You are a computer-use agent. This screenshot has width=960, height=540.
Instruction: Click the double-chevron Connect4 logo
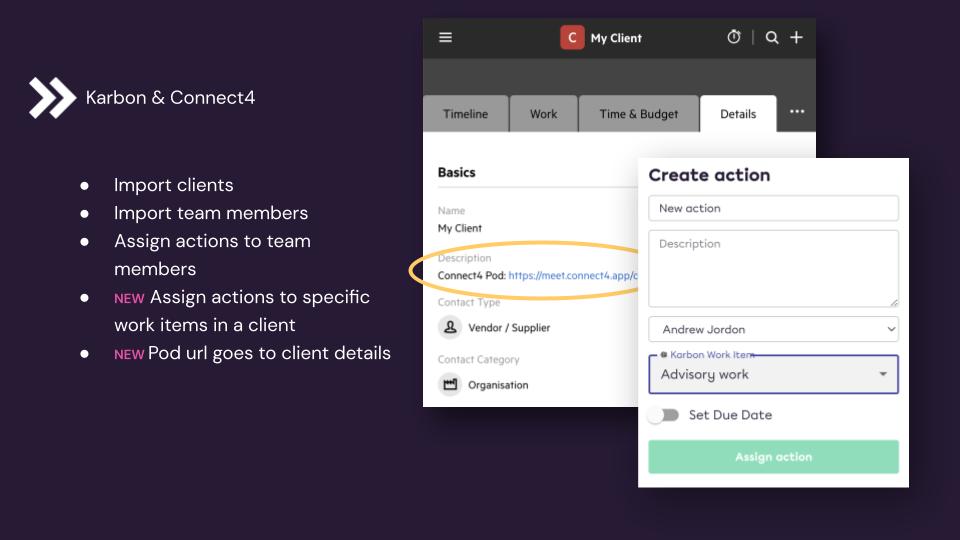click(52, 97)
